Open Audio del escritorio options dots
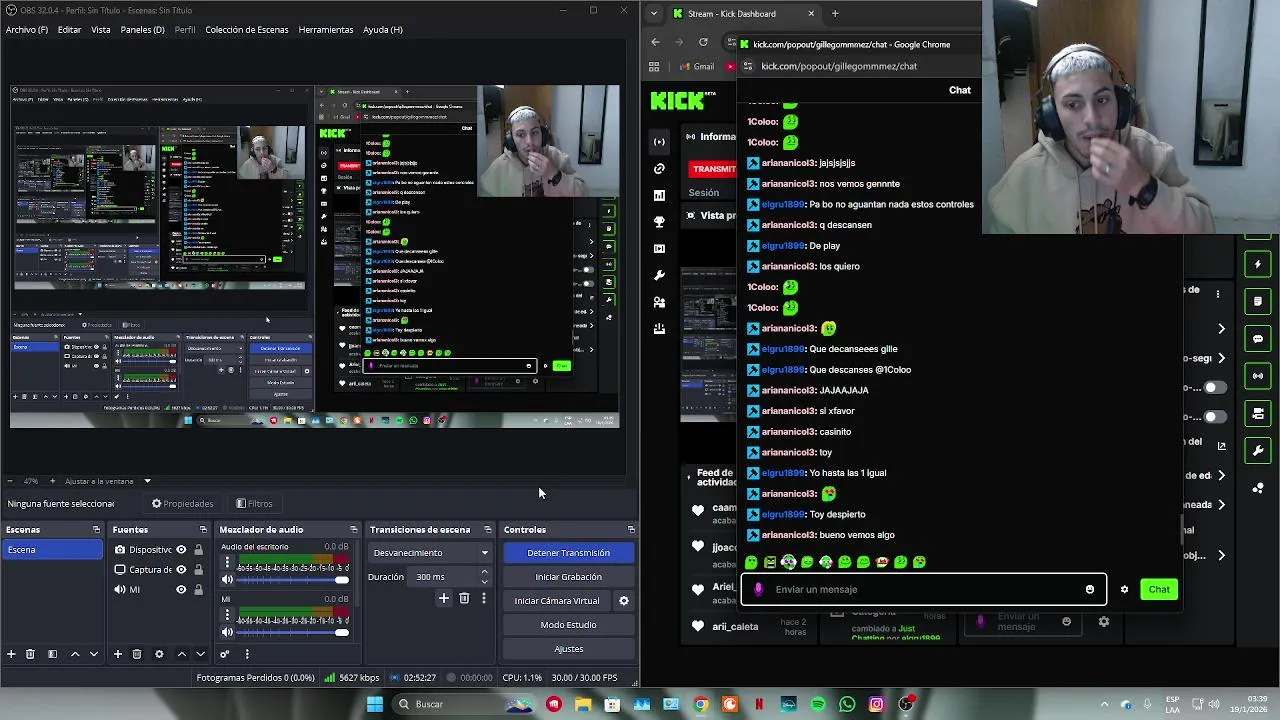Image resolution: width=1280 pixels, height=720 pixels. pyautogui.click(x=227, y=563)
